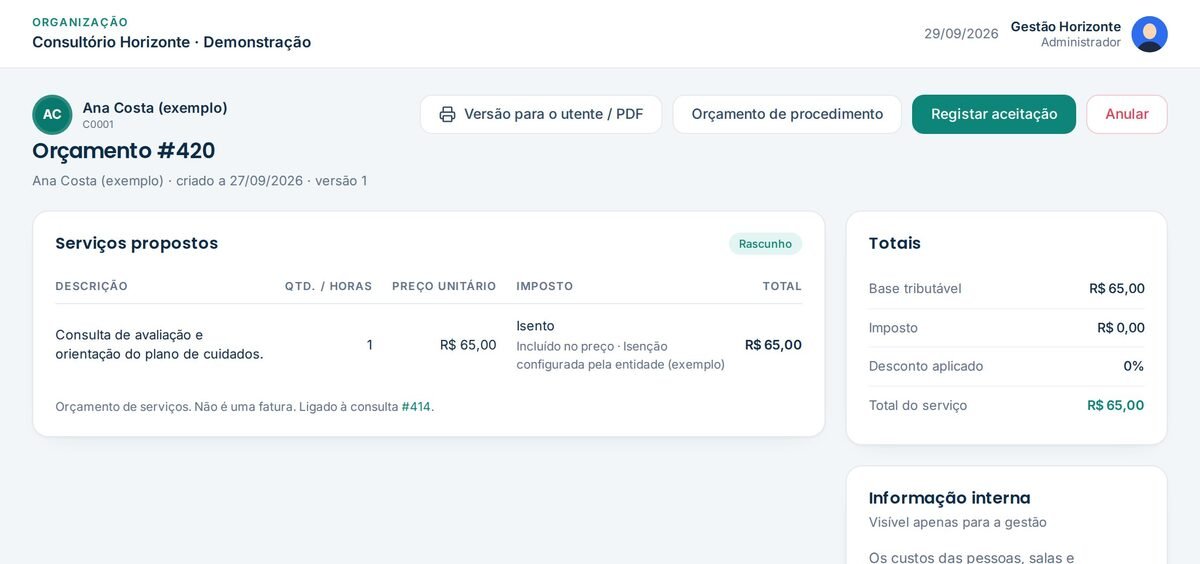Screen dimensions: 1200x564
Task: Click the Descrição column header
Action: click(x=91, y=286)
